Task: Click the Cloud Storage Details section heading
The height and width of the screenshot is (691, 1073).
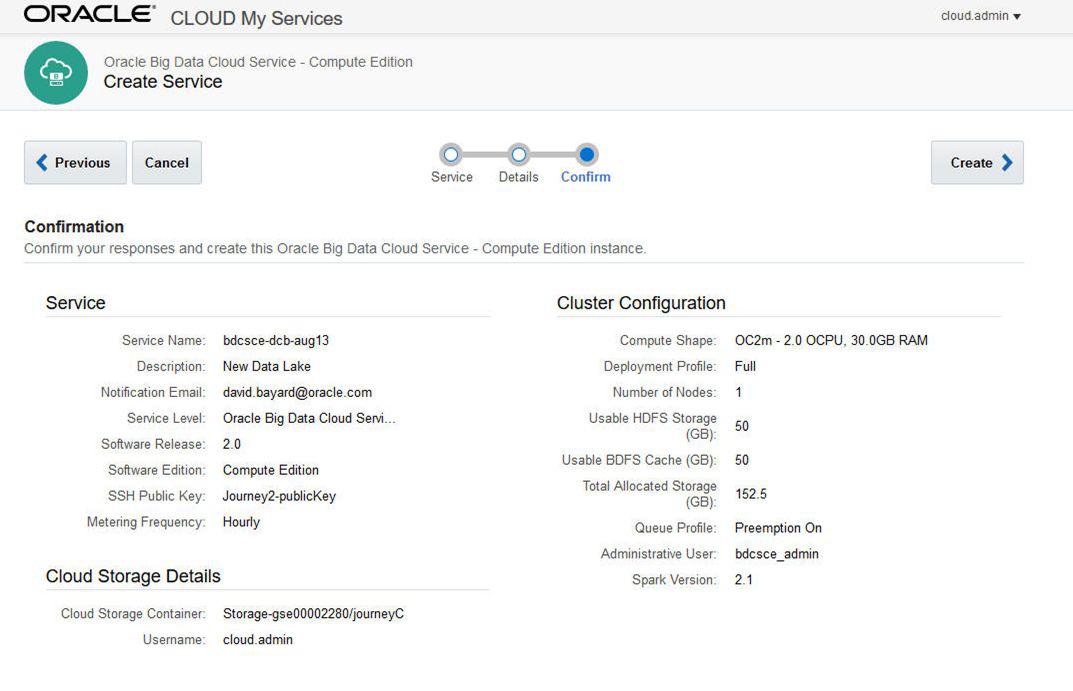Action: click(133, 576)
